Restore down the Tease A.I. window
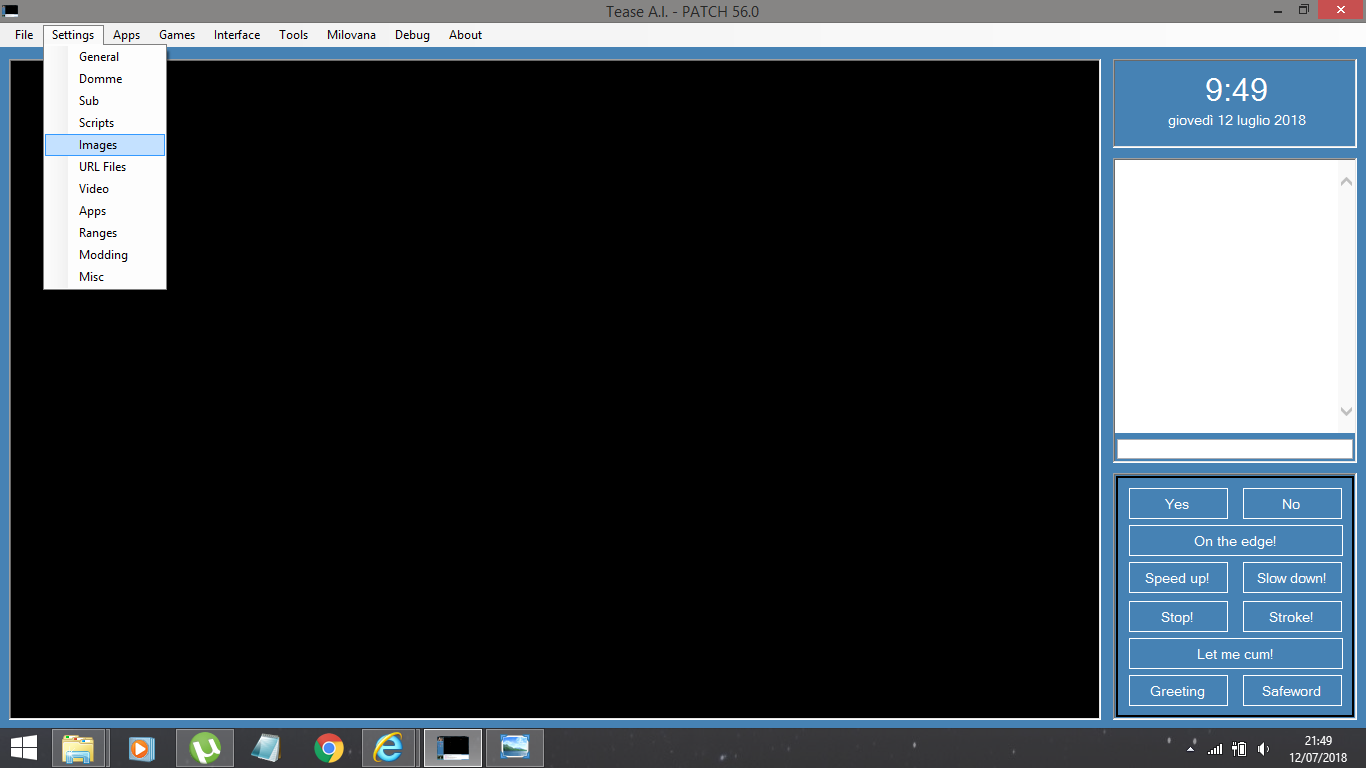 point(1303,10)
